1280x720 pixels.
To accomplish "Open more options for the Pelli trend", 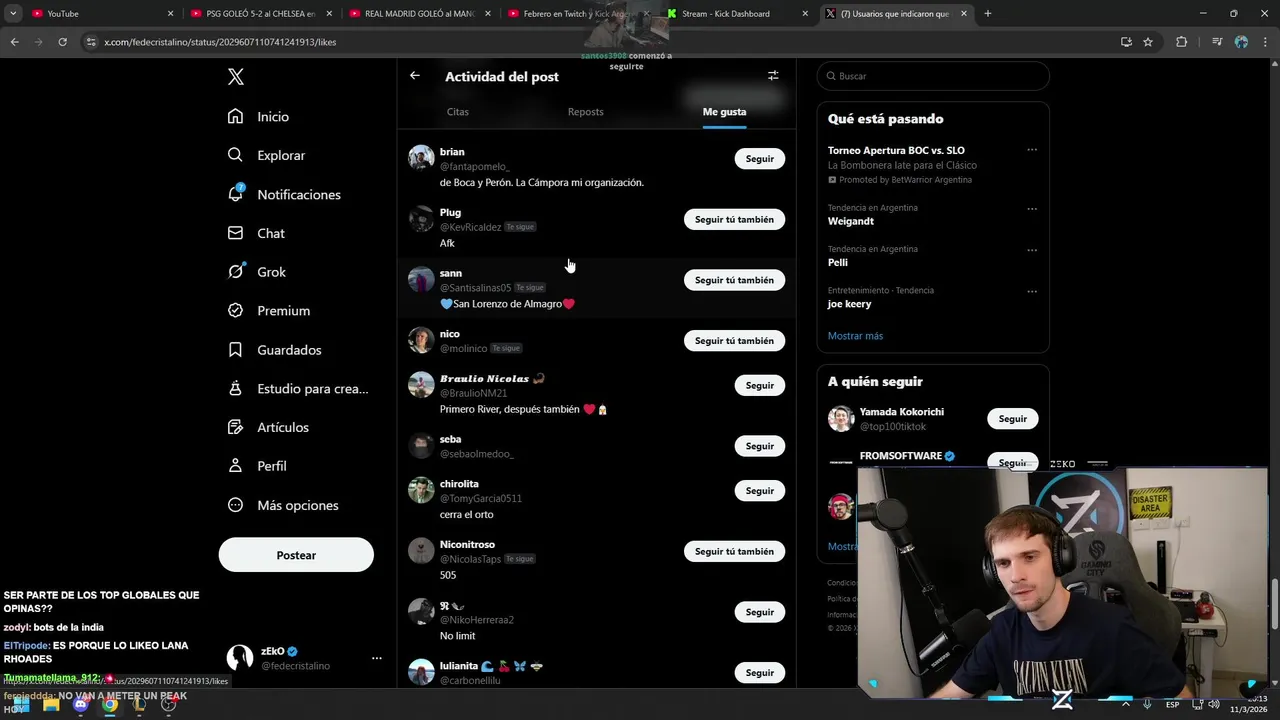I will (1032, 250).
